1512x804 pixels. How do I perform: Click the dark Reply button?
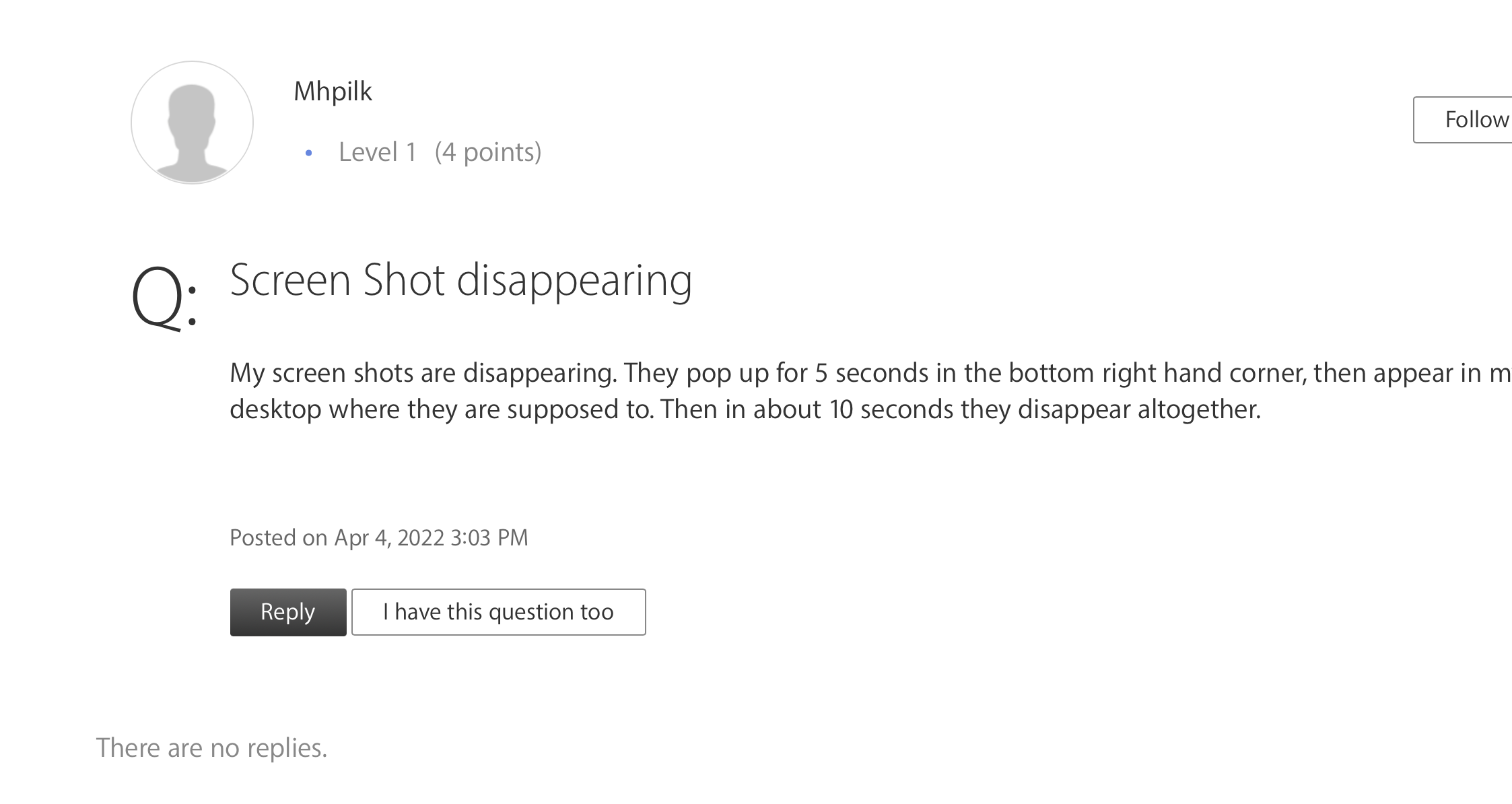[x=288, y=612]
